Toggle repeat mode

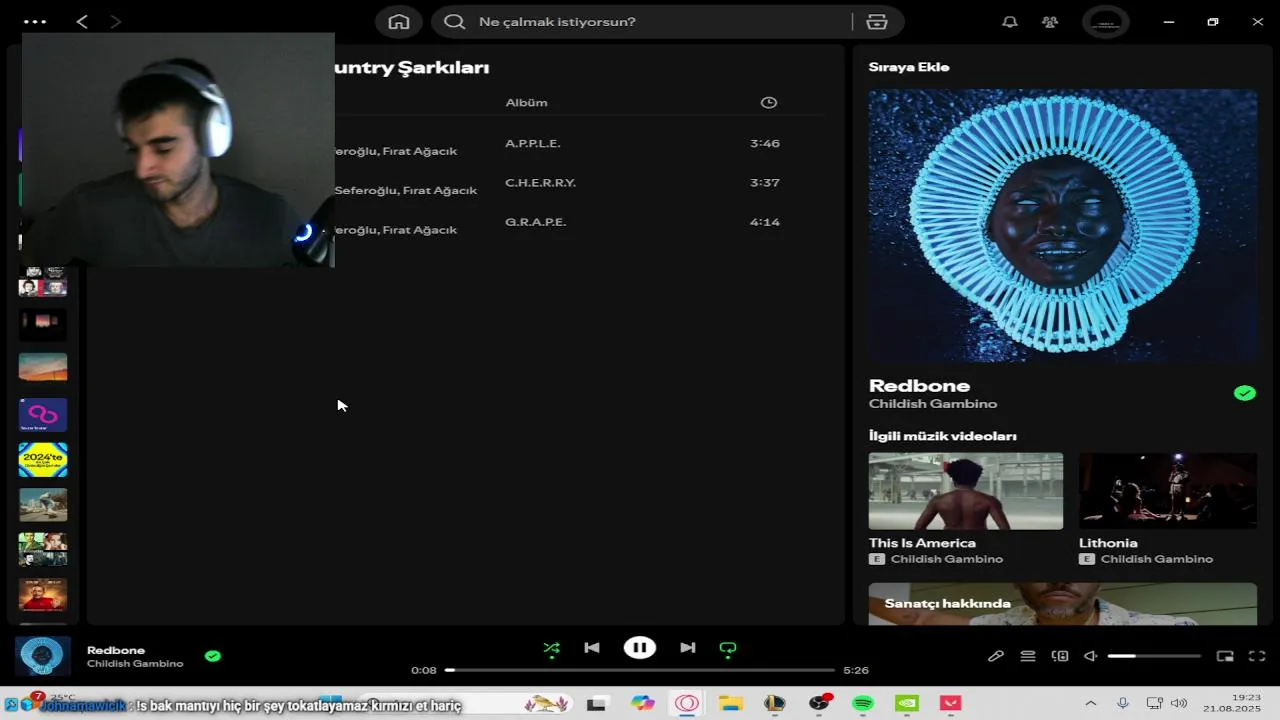point(728,648)
